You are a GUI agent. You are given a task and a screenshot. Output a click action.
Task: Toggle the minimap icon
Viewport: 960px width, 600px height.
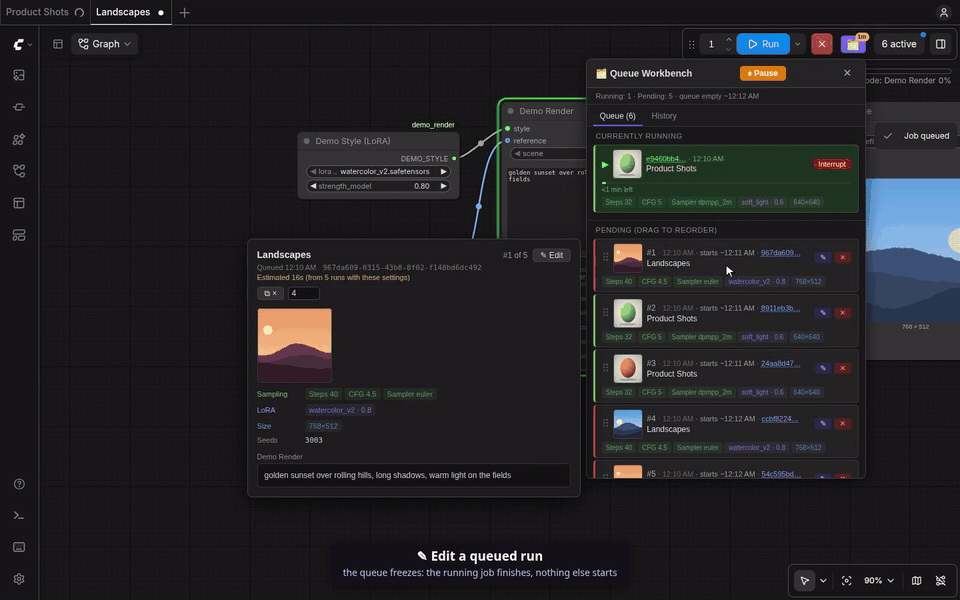click(917, 580)
